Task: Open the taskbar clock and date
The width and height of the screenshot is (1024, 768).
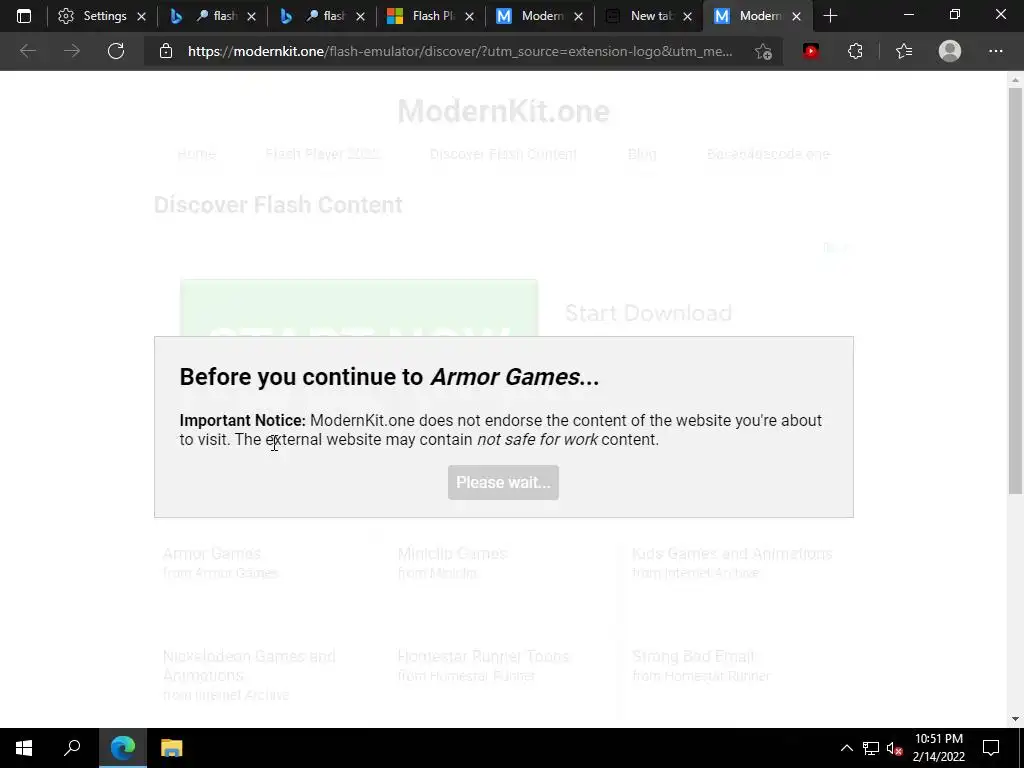Action: coord(938,748)
